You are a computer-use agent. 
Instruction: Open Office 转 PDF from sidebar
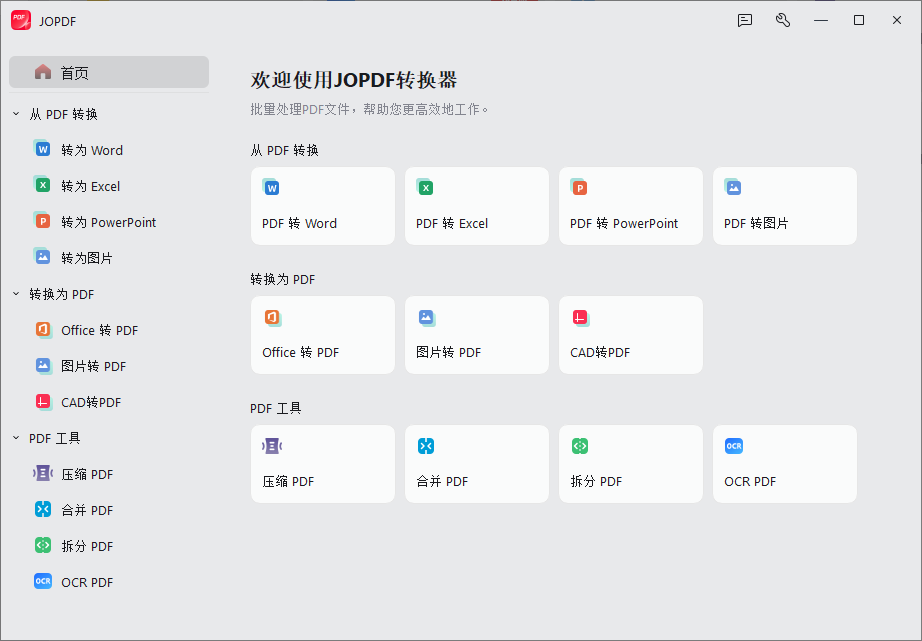[x=99, y=330]
